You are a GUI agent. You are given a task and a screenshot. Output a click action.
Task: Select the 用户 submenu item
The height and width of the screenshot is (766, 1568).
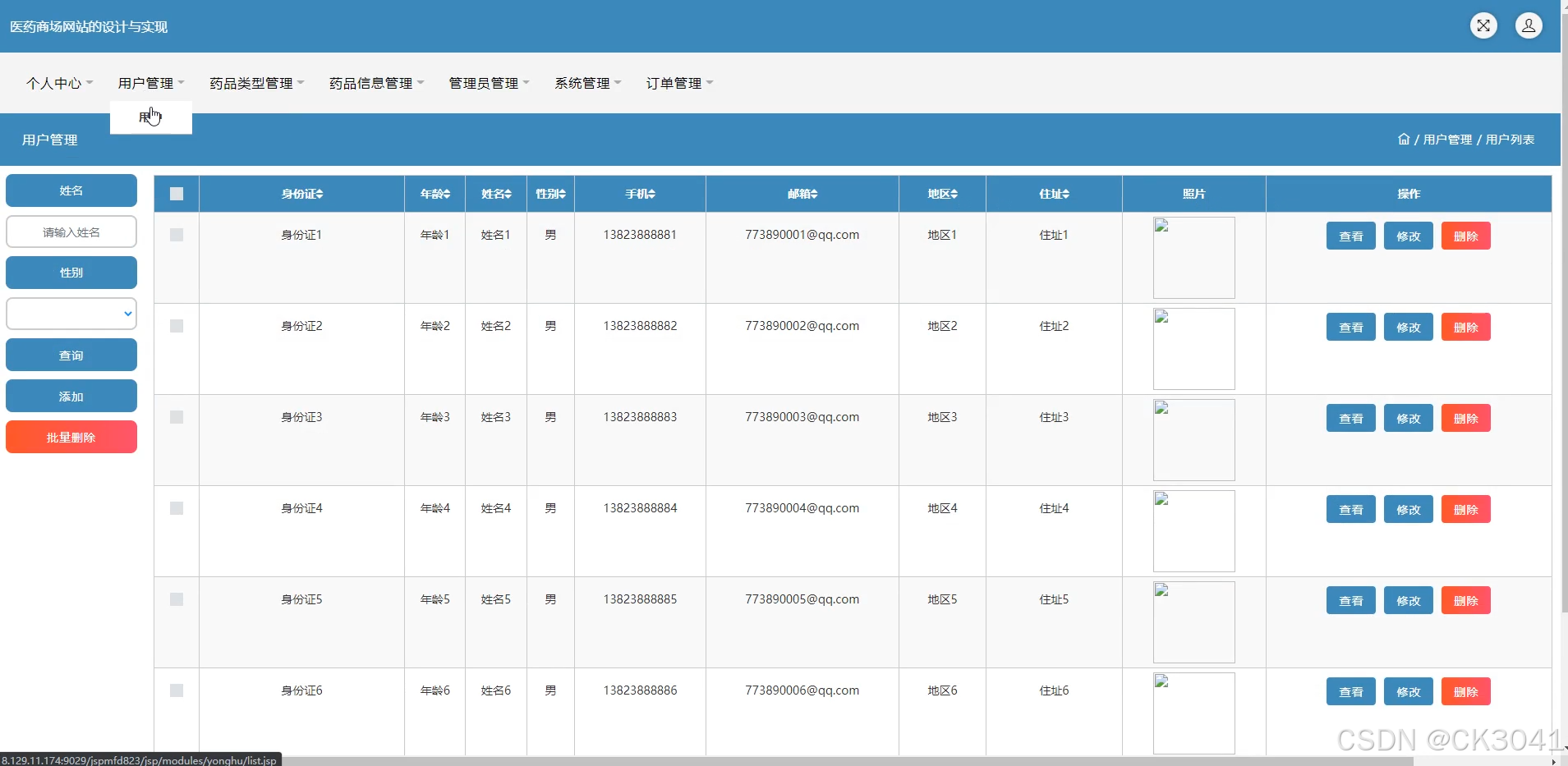(x=151, y=117)
